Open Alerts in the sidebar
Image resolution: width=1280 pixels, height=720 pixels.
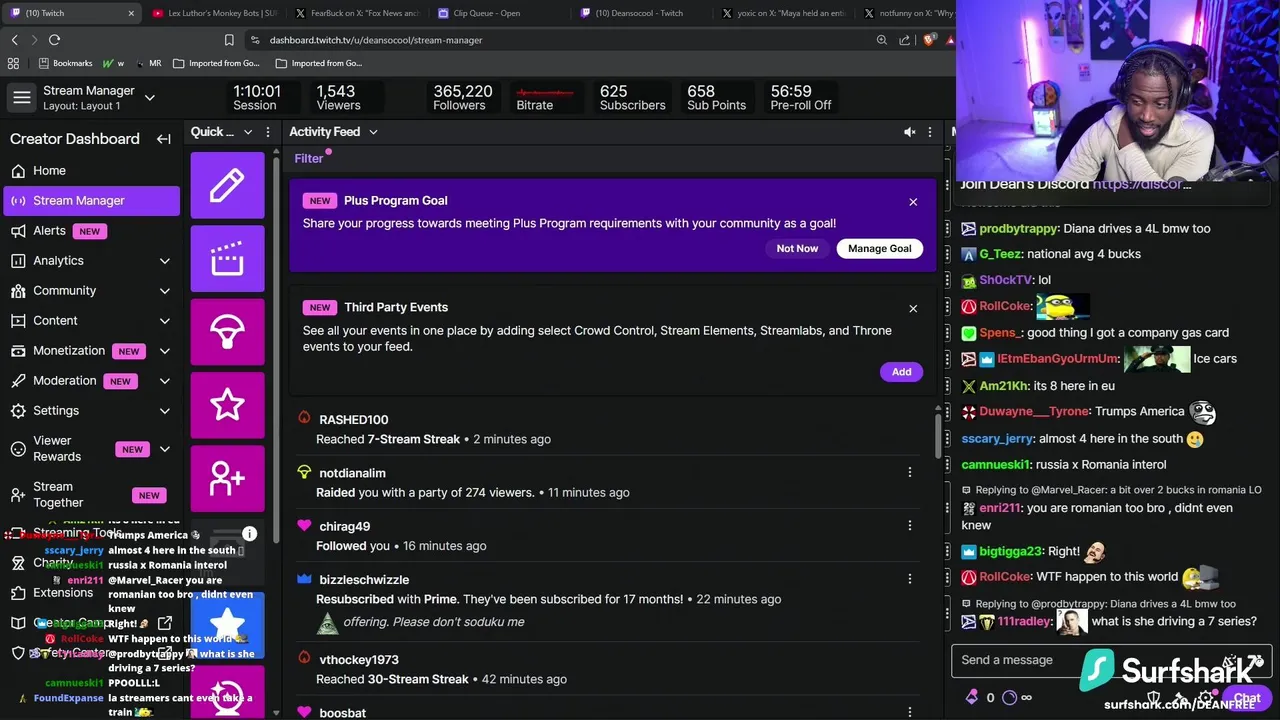click(x=92, y=231)
